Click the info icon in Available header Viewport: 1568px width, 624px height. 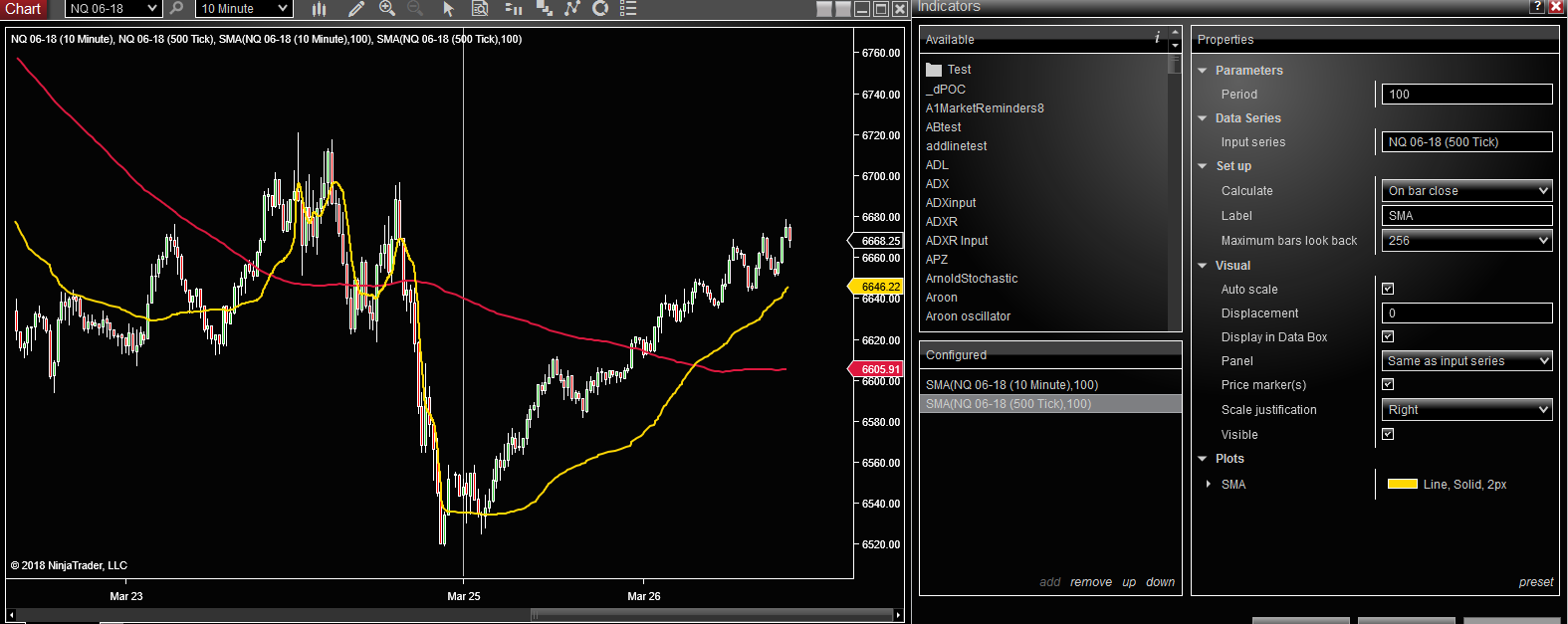click(x=1157, y=38)
